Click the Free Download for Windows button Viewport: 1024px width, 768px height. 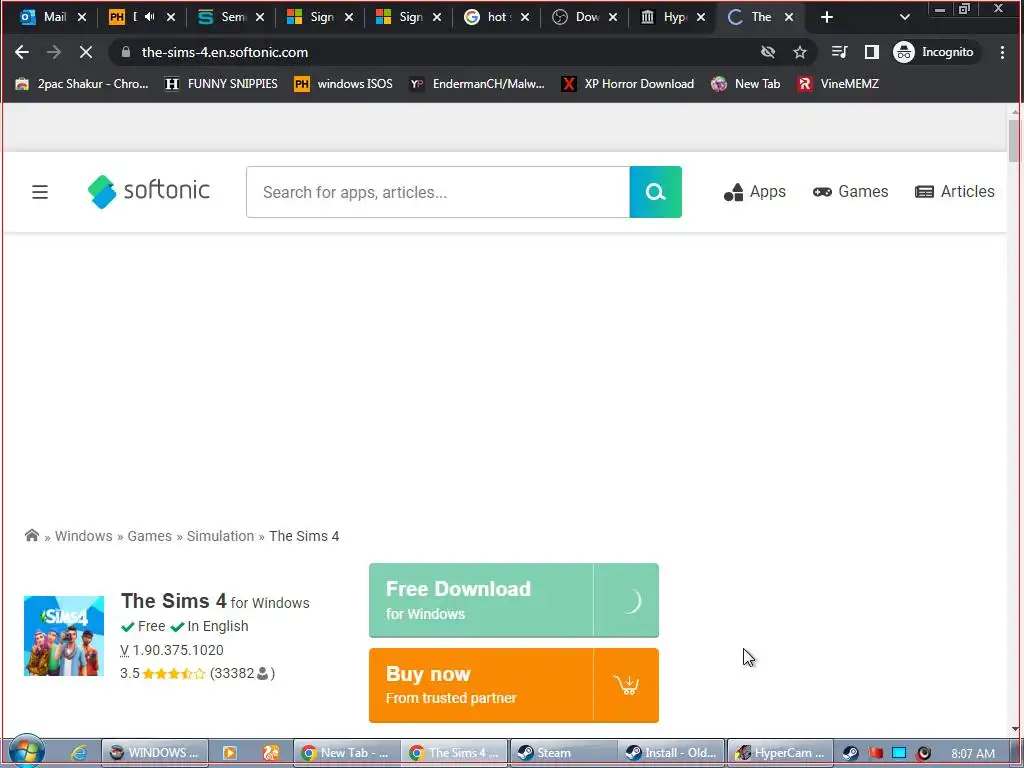514,600
